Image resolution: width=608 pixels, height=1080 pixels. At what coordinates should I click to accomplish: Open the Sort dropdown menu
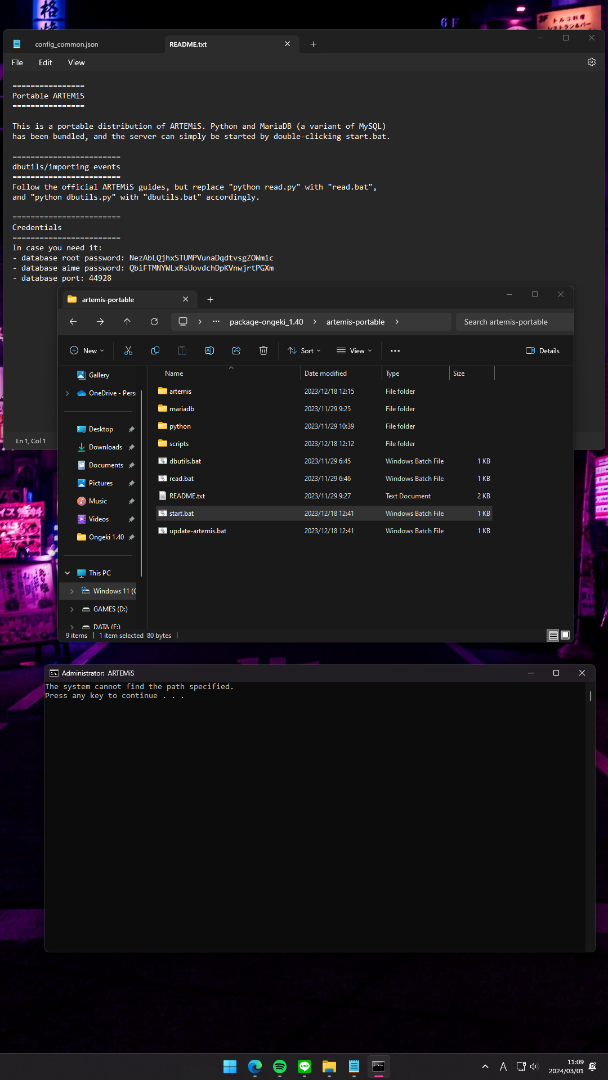(303, 351)
